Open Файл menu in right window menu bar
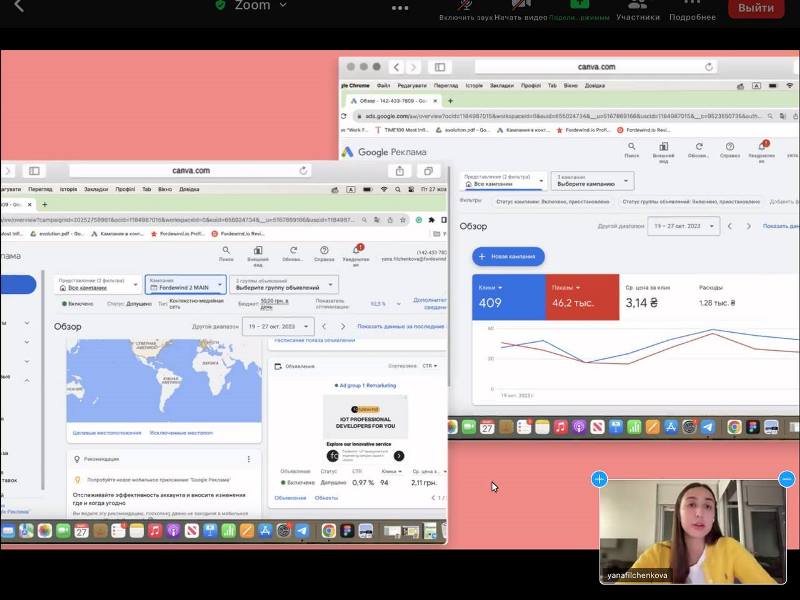Viewport: 800px width, 600px height. tap(383, 86)
